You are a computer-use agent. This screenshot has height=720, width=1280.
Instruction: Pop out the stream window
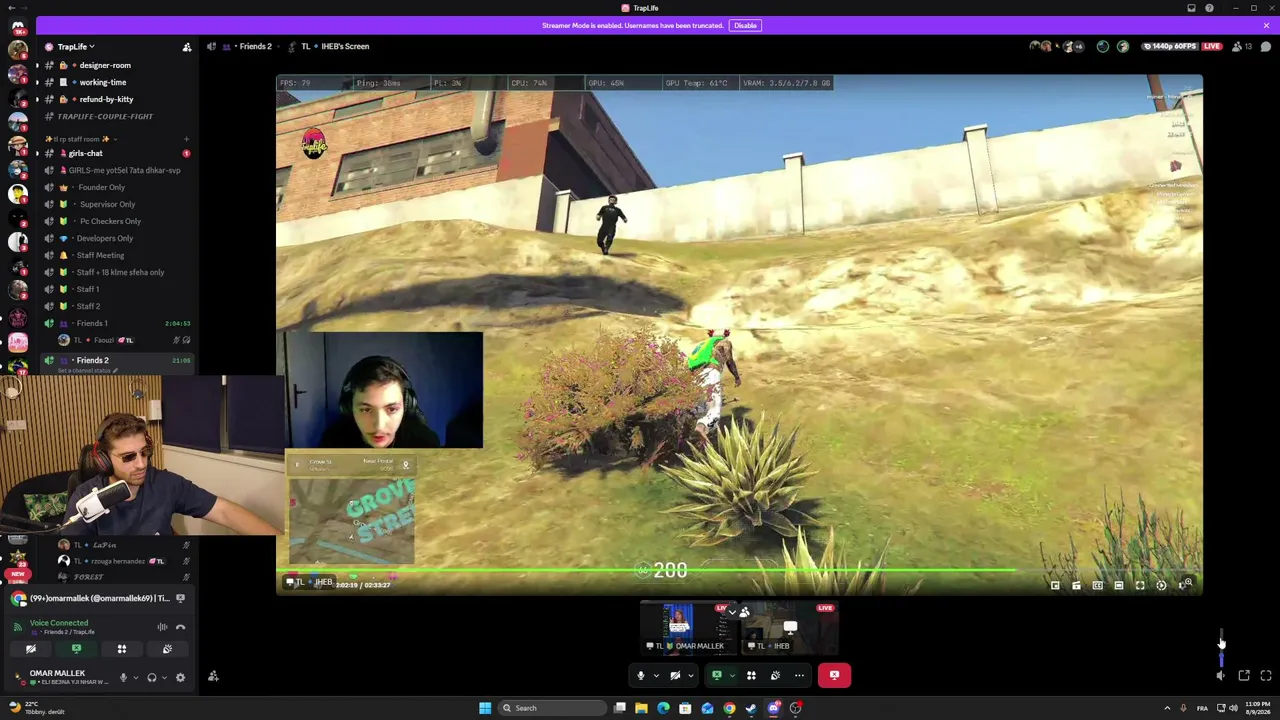click(1244, 676)
